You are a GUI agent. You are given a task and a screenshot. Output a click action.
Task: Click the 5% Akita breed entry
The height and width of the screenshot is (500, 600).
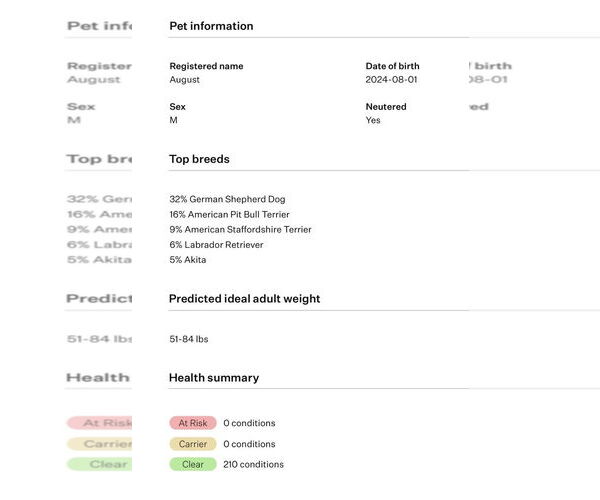(x=188, y=260)
